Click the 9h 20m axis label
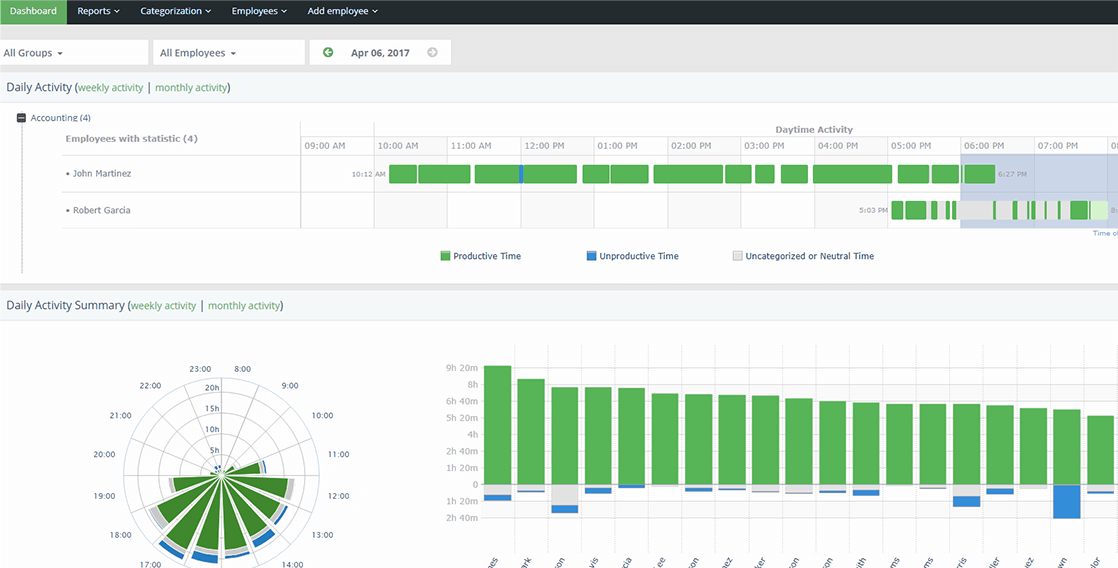This screenshot has width=1118, height=568. pyautogui.click(x=462, y=368)
